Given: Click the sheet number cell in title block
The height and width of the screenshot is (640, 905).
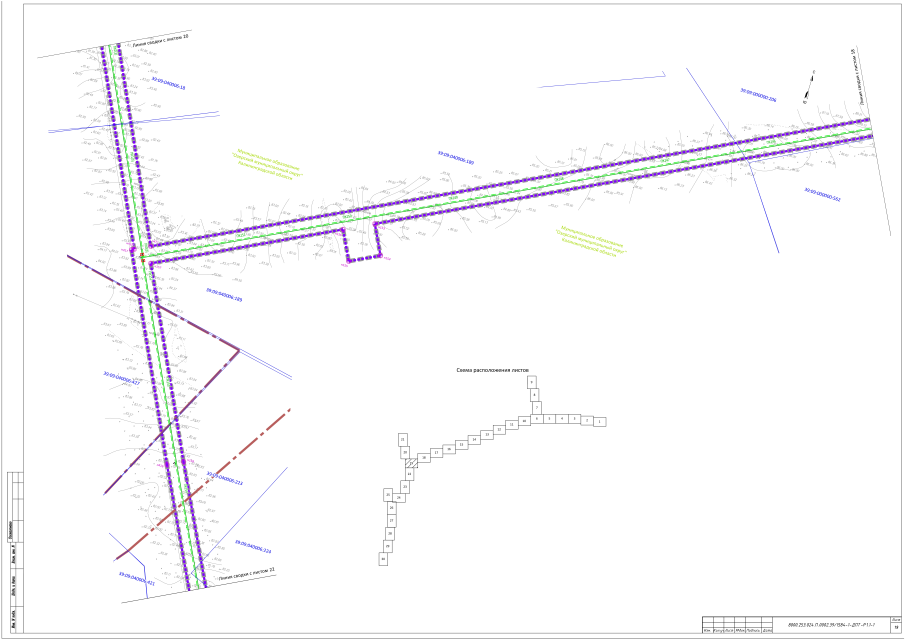Looking at the screenshot, I should pos(896,626).
